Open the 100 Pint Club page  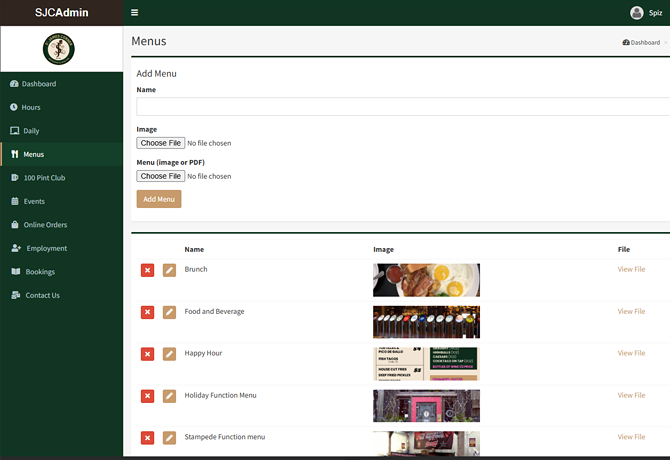[x=44, y=178]
